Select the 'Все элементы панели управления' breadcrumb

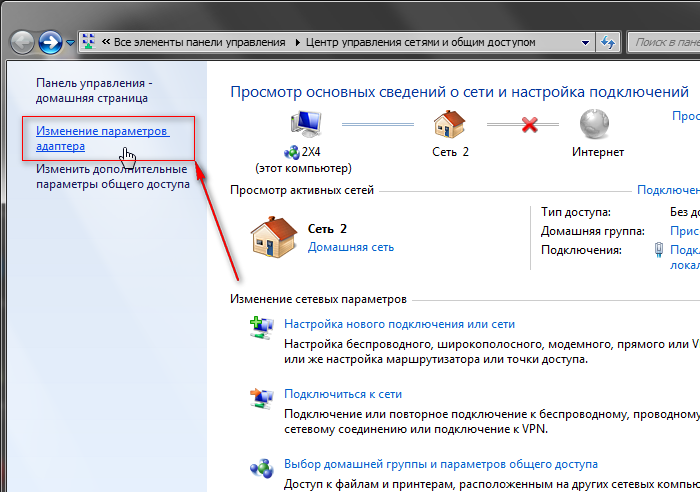pos(200,42)
